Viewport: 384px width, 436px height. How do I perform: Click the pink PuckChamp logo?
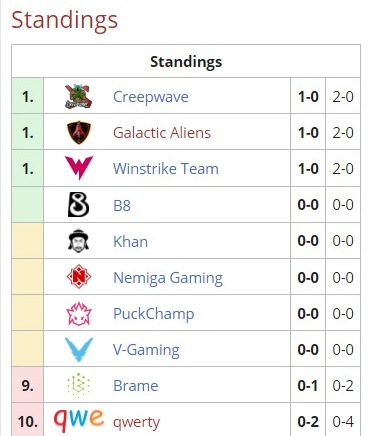[x=79, y=314]
